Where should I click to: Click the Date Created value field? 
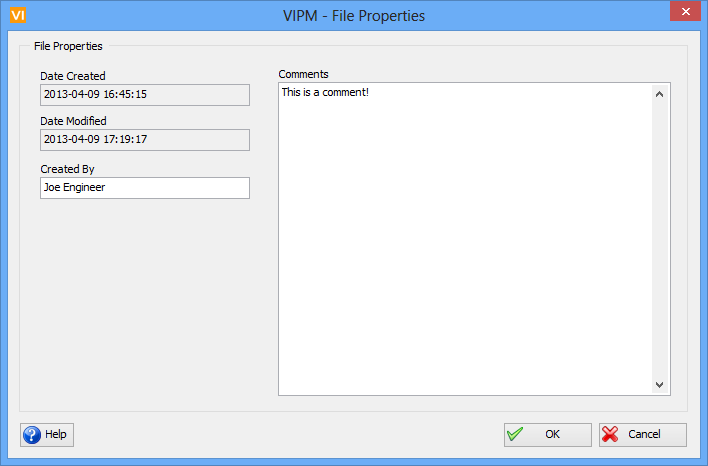144,95
